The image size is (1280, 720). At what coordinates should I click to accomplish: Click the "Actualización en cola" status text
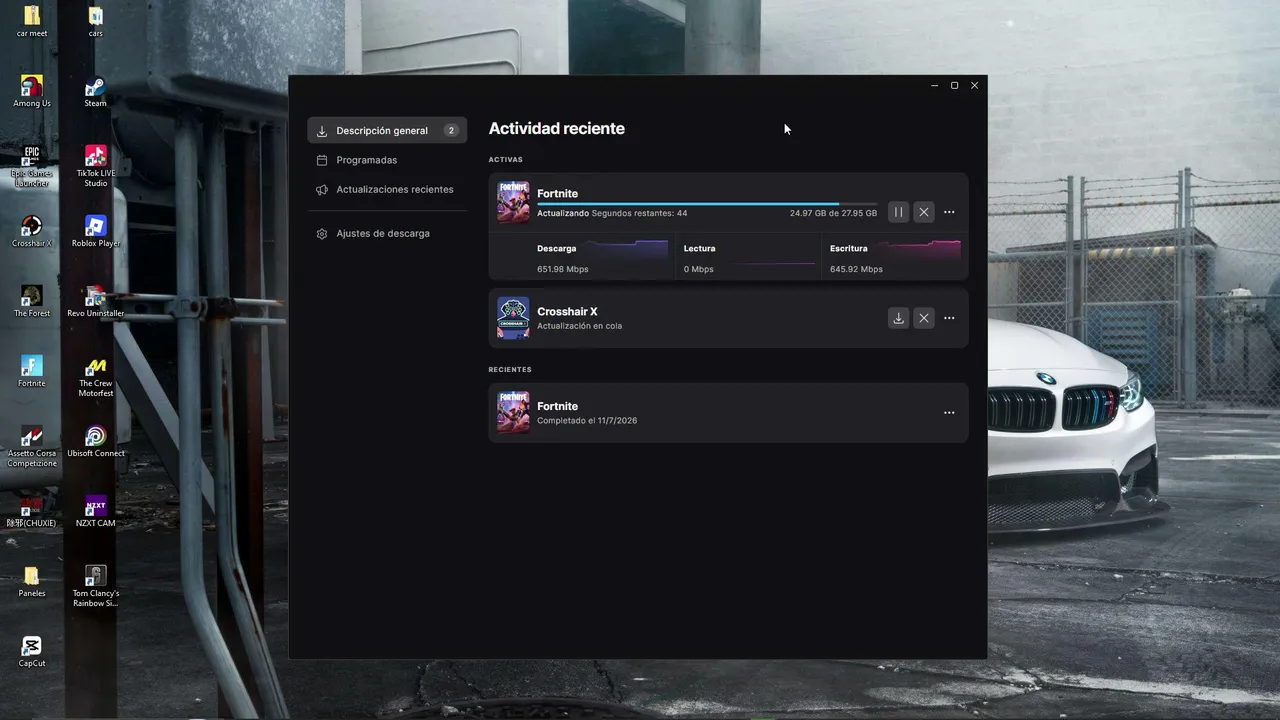pyautogui.click(x=579, y=326)
